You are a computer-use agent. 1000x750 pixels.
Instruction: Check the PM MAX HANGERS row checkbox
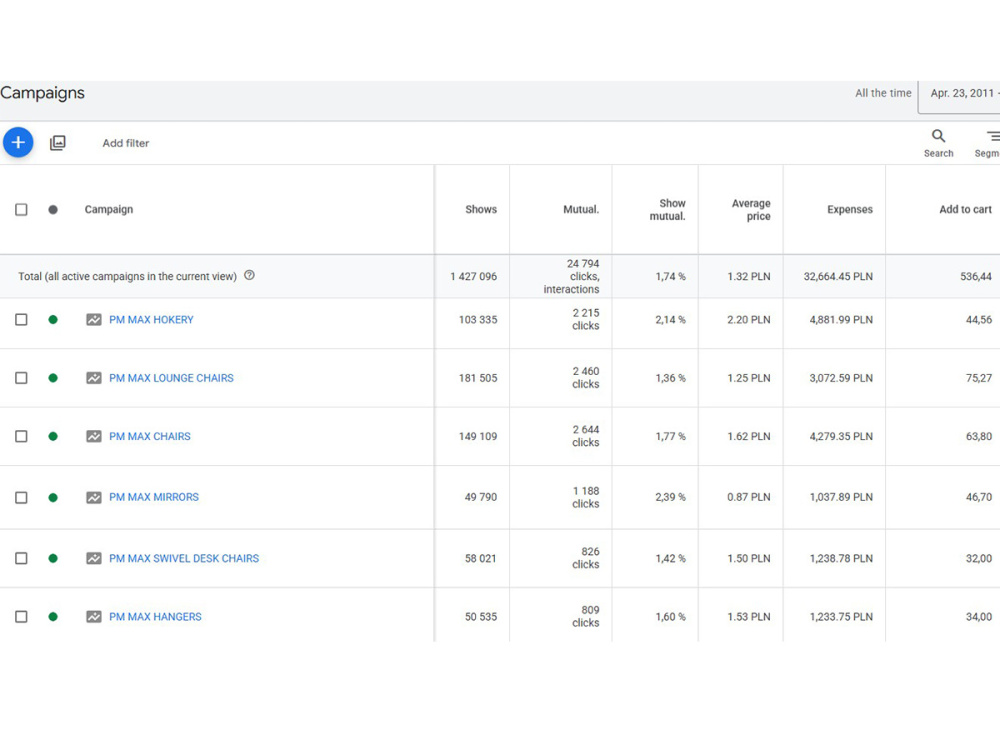click(21, 617)
